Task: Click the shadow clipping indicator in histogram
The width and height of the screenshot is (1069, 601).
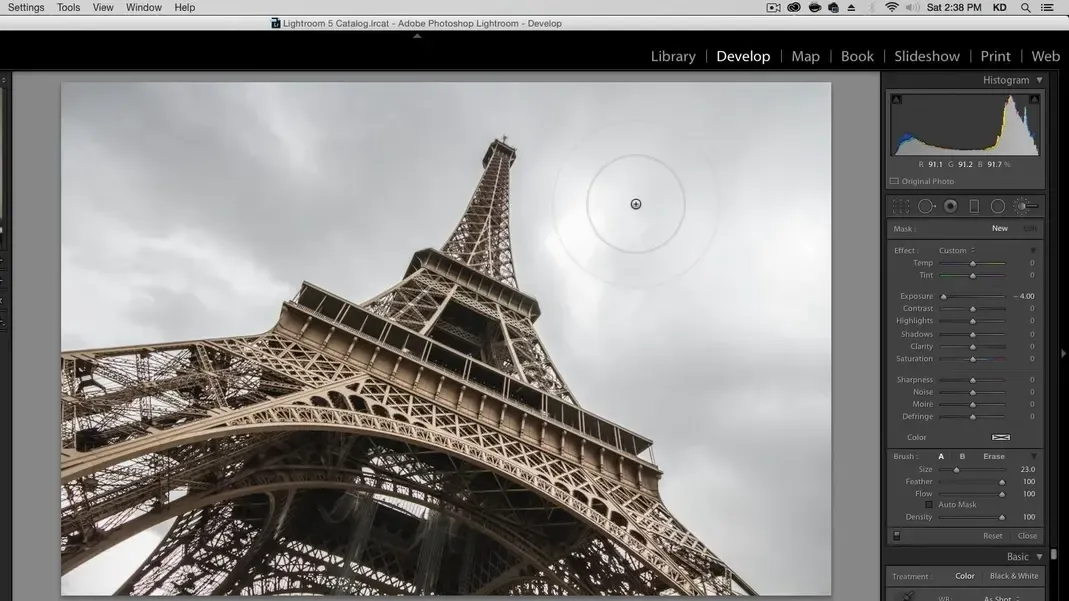Action: pos(896,99)
